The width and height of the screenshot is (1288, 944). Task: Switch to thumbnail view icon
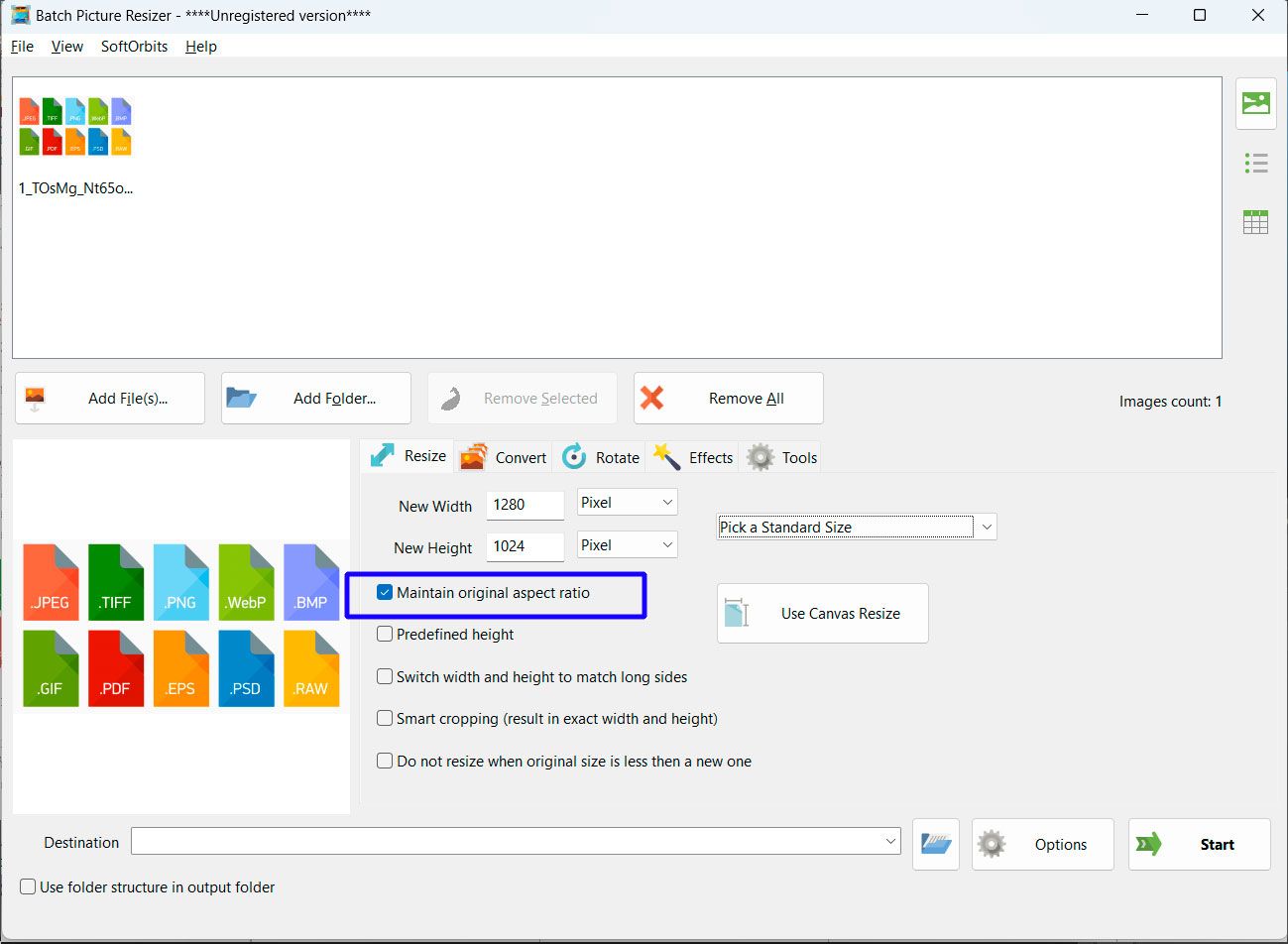pyautogui.click(x=1255, y=103)
